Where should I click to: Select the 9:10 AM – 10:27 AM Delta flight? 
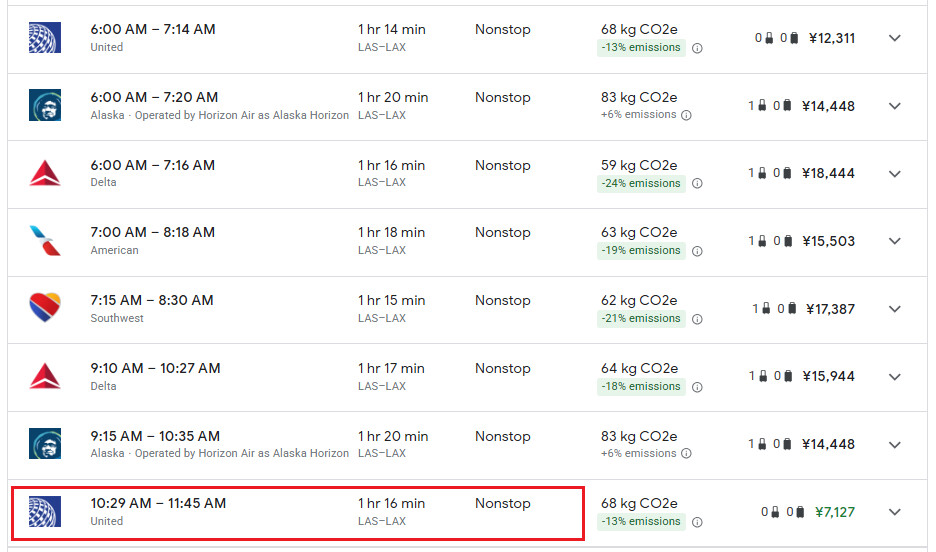click(x=155, y=368)
